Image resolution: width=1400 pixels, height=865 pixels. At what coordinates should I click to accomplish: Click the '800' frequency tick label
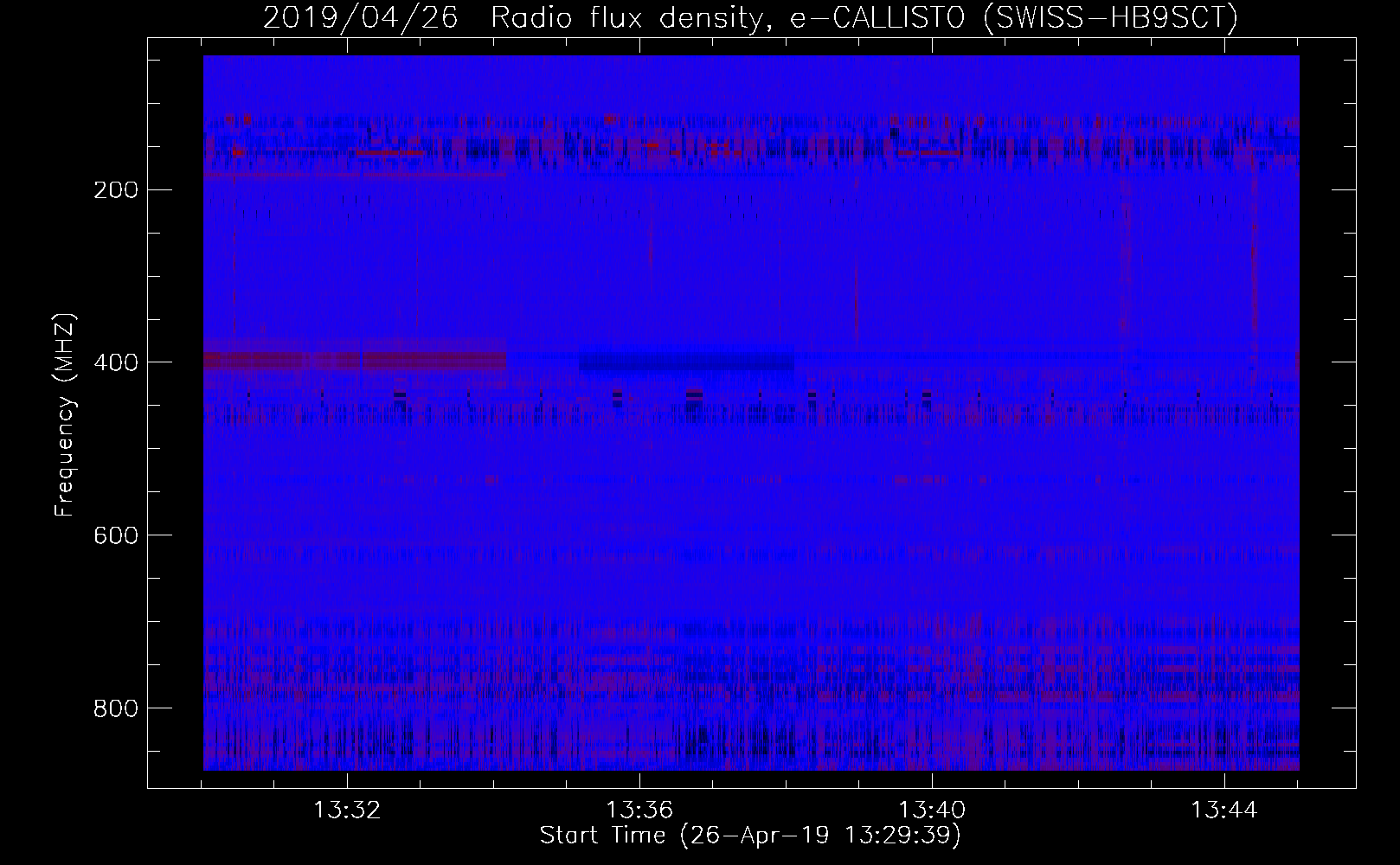[115, 708]
